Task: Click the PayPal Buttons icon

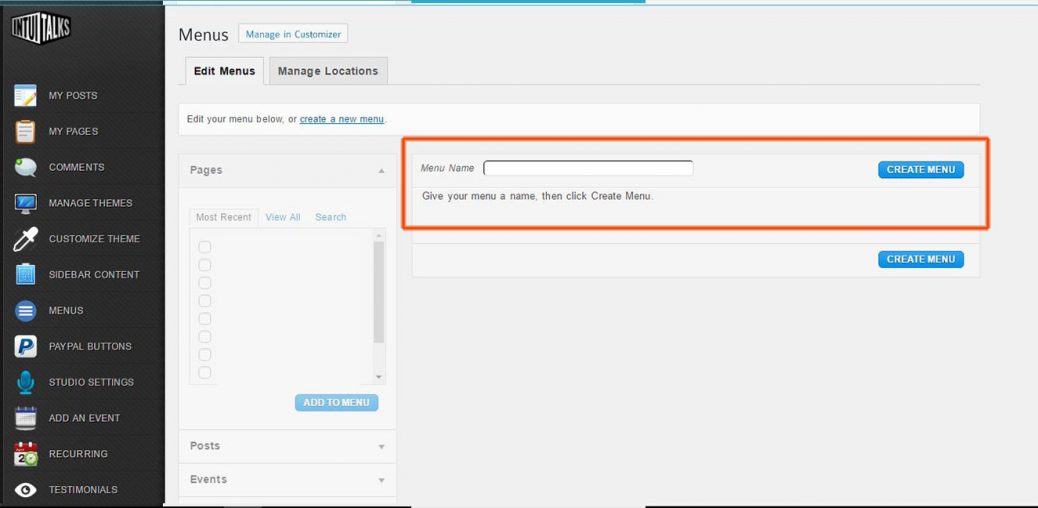Action: click(x=26, y=346)
